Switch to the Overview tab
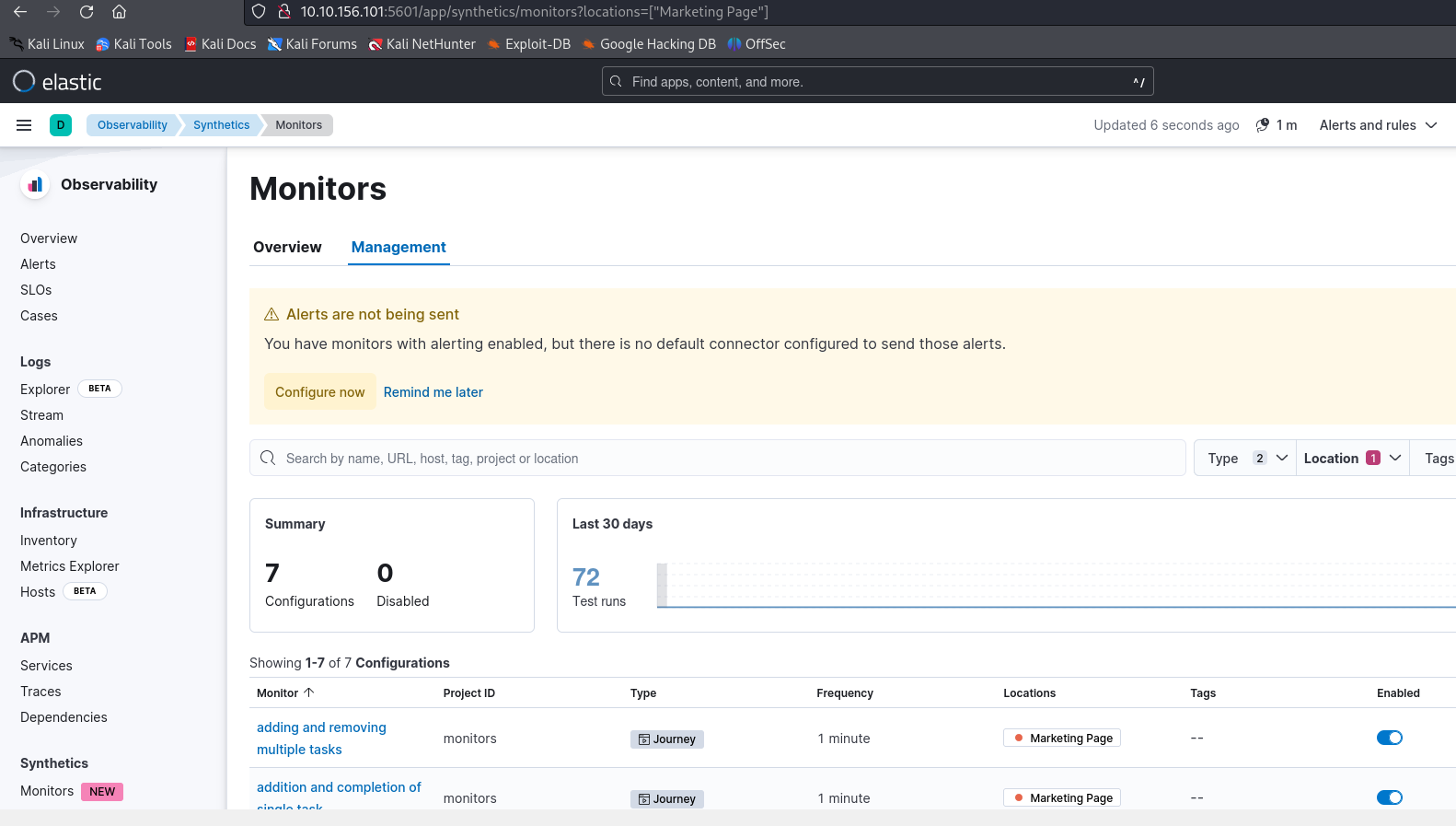The image size is (1456, 826). click(x=287, y=247)
